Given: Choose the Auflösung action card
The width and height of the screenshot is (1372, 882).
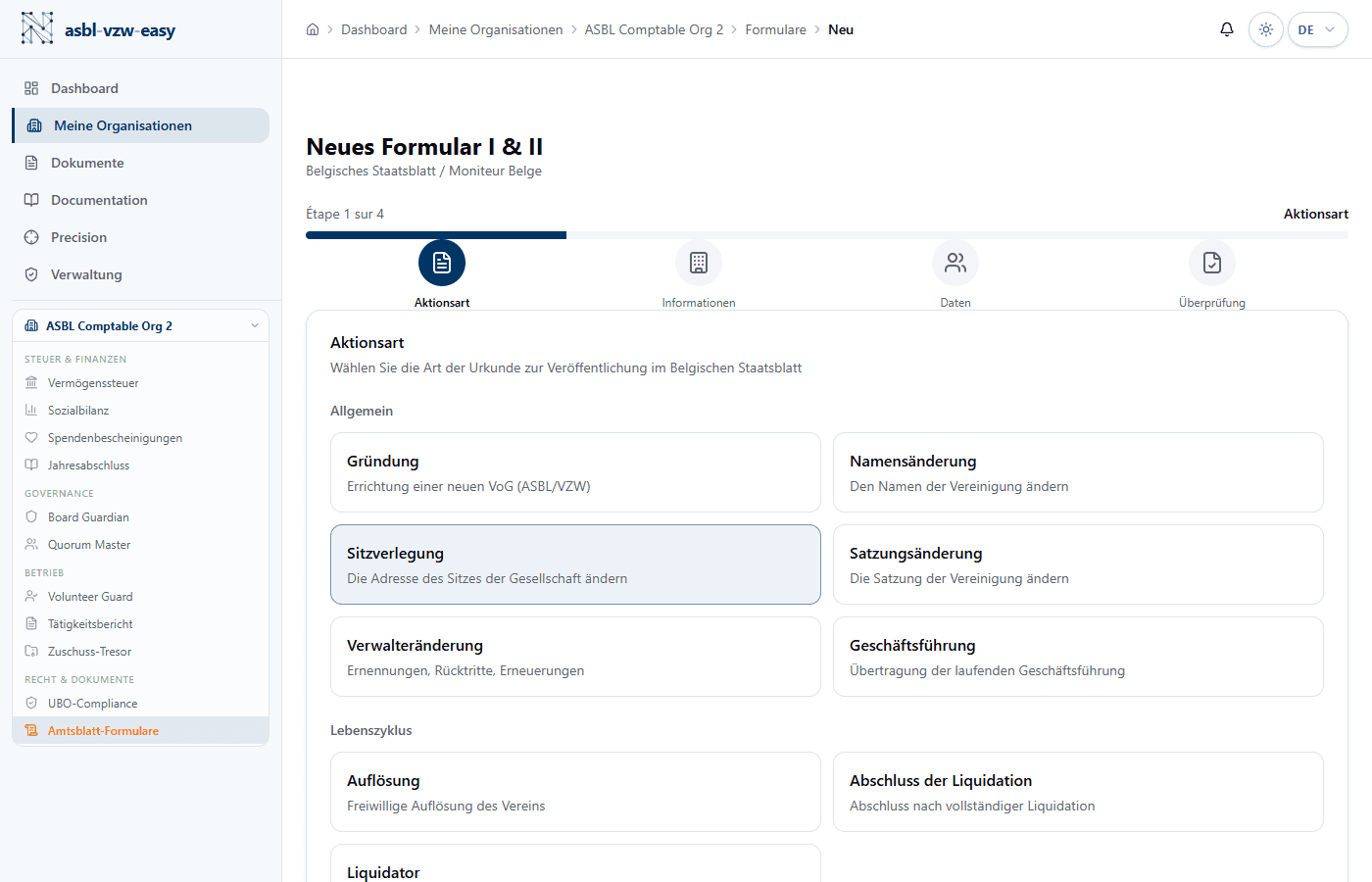Looking at the screenshot, I should pyautogui.click(x=575, y=792).
